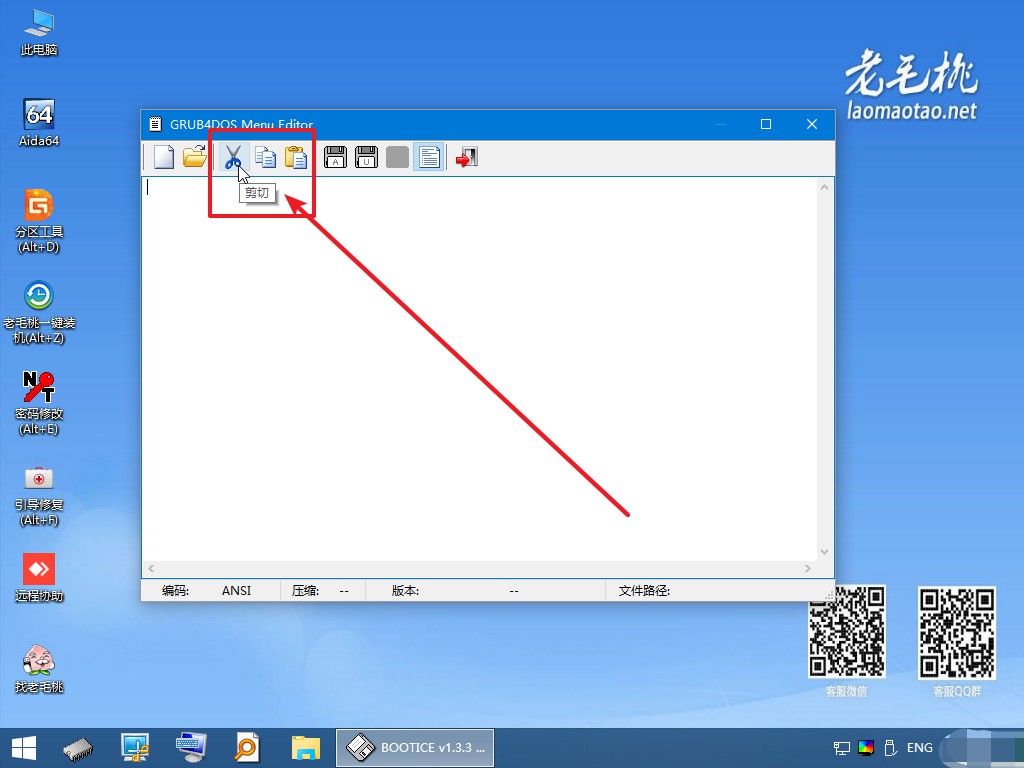Click the ENG language indicator
The width and height of the screenshot is (1024, 768).
coord(920,748)
